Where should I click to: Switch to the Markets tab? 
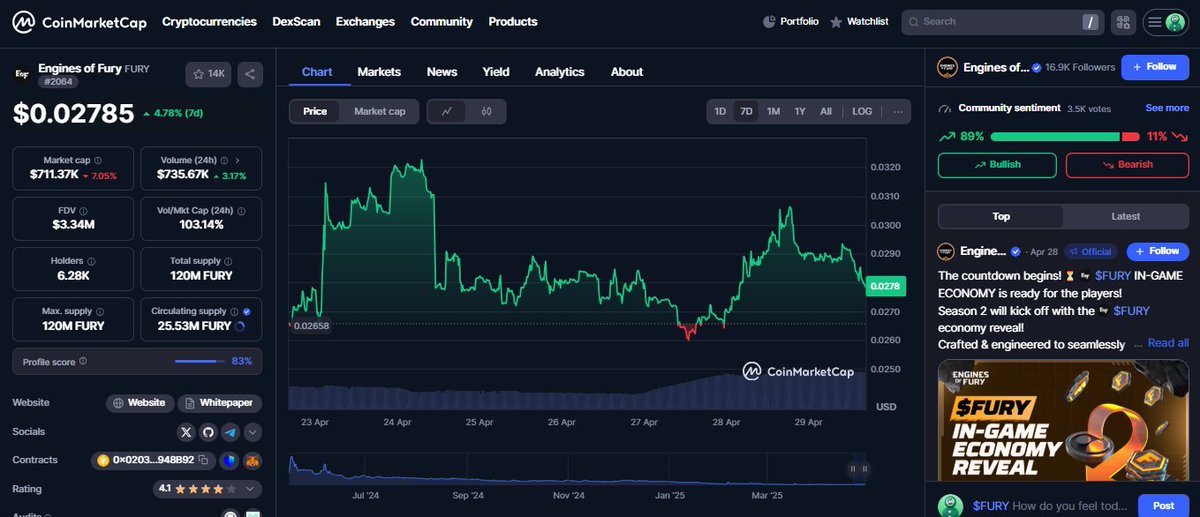point(379,72)
